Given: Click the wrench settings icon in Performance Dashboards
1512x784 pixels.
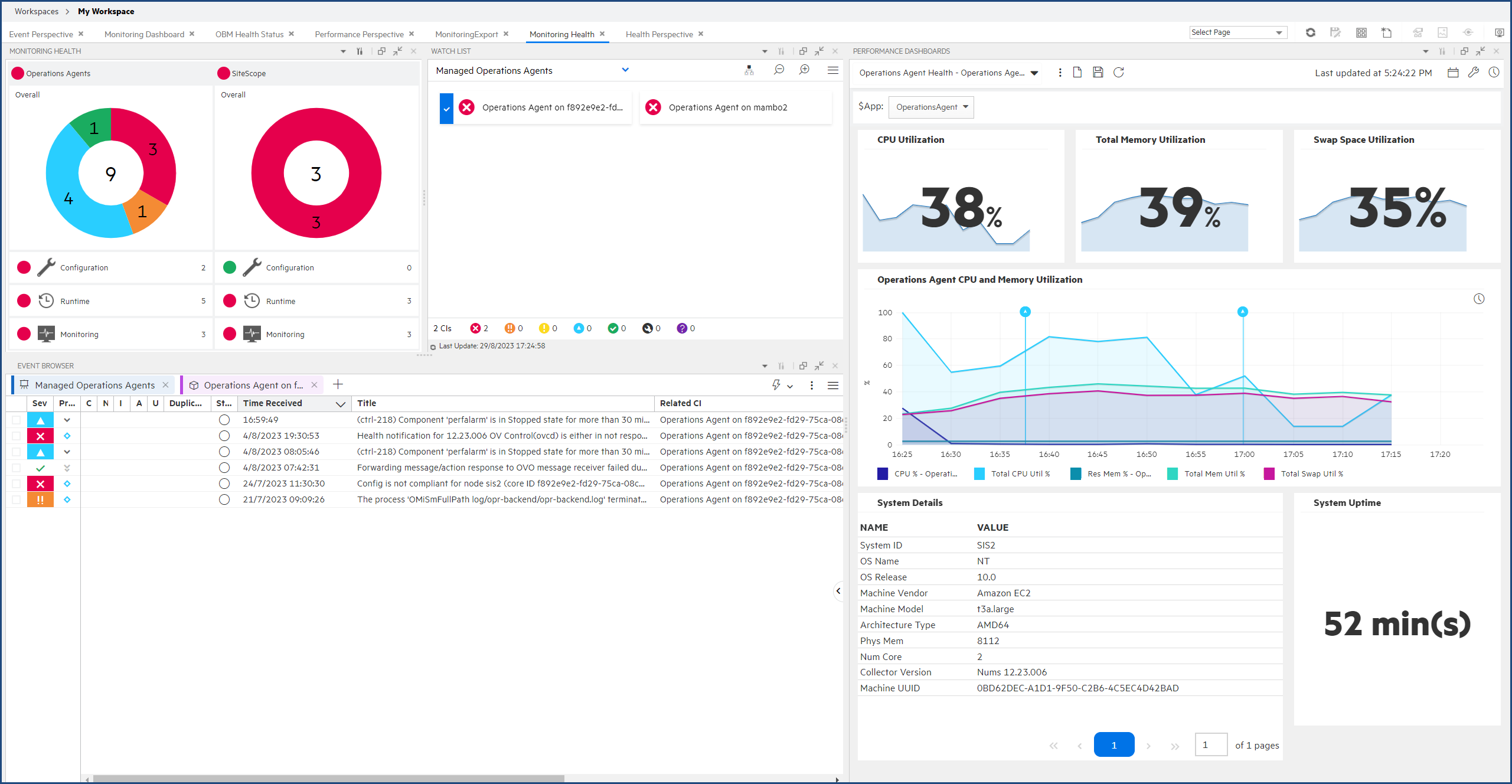Looking at the screenshot, I should tap(1474, 72).
